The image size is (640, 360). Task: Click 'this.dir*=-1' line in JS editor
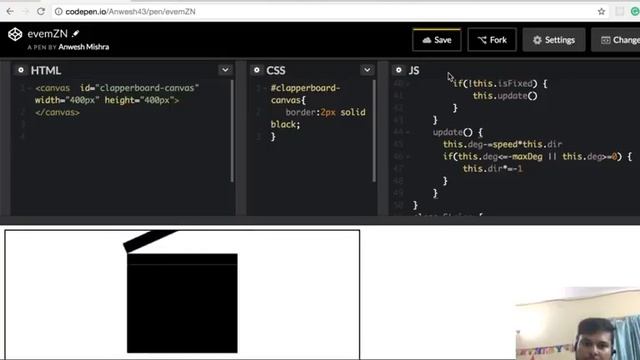point(493,169)
